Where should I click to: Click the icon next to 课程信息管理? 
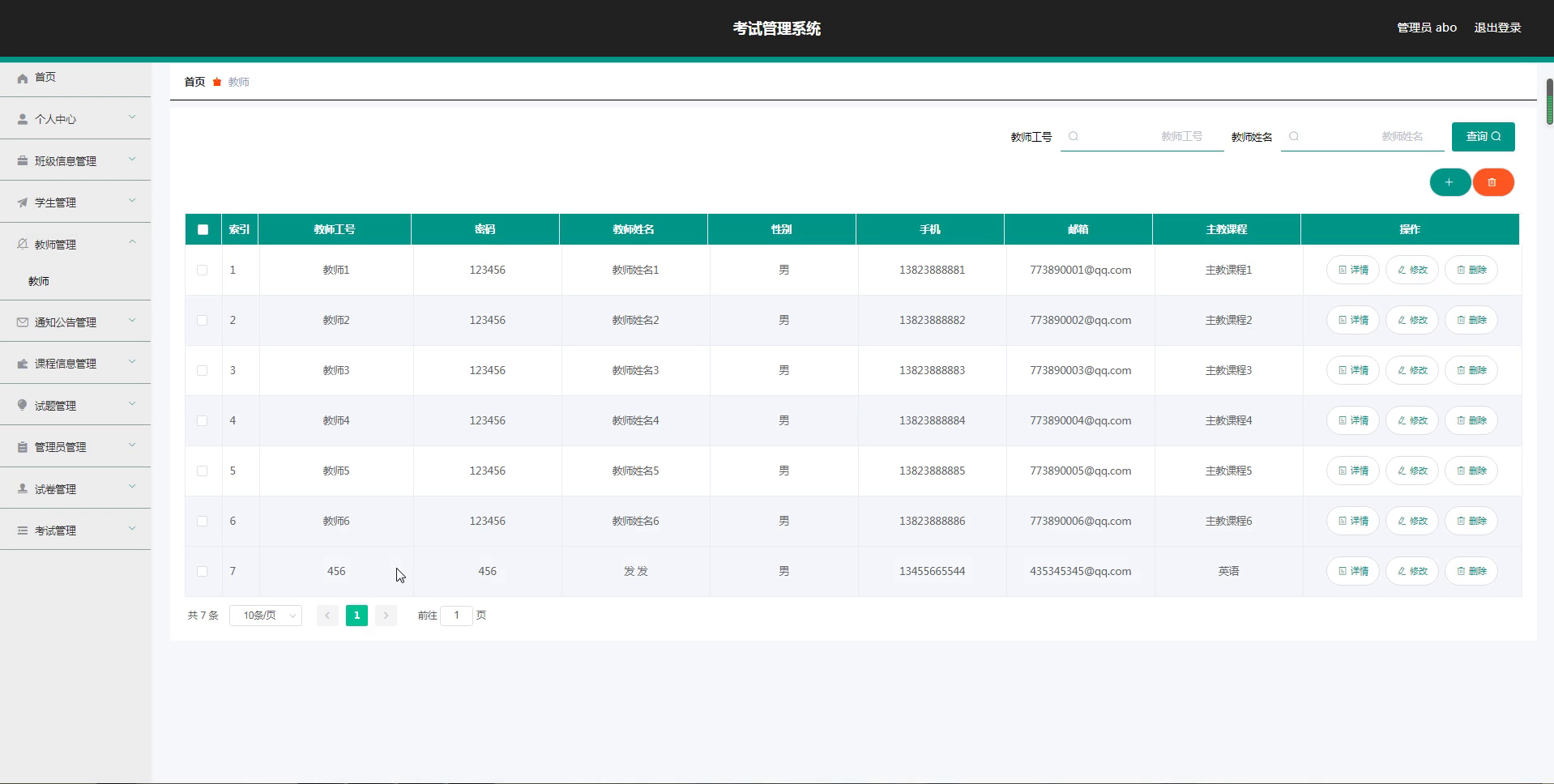coord(23,364)
